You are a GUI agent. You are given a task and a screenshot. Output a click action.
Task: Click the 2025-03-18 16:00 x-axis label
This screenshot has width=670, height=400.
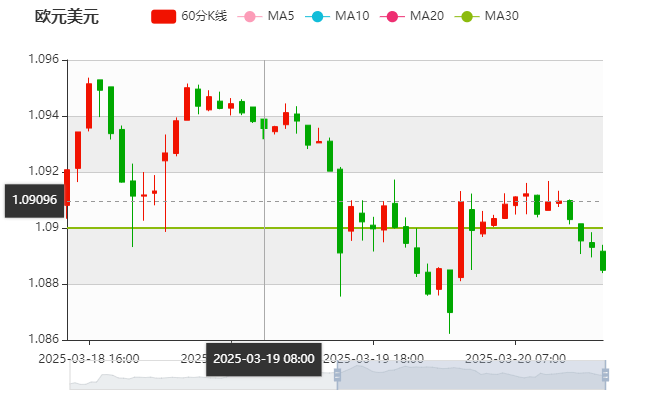(89, 358)
